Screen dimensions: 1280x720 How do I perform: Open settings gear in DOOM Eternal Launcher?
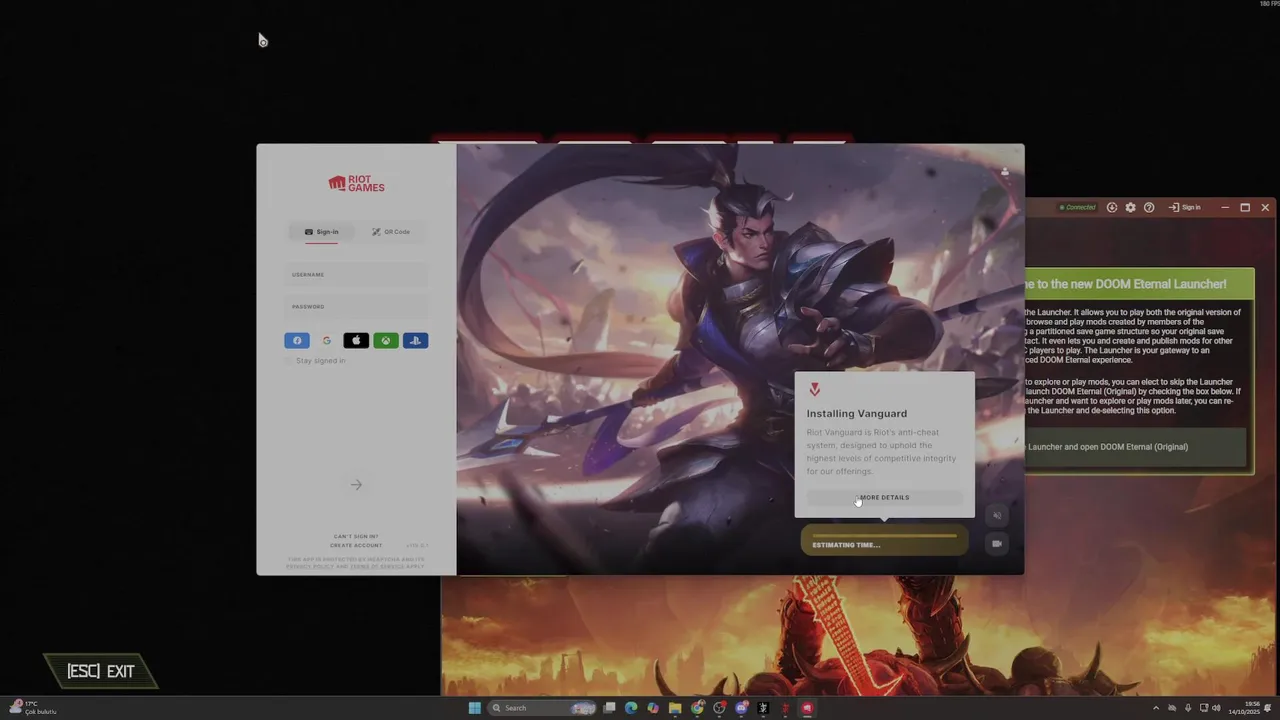1130,208
